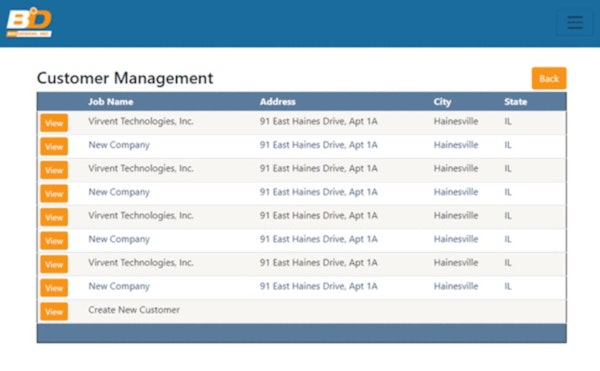Click View beside Create New Customer
This screenshot has height=371, width=600.
pyautogui.click(x=54, y=312)
